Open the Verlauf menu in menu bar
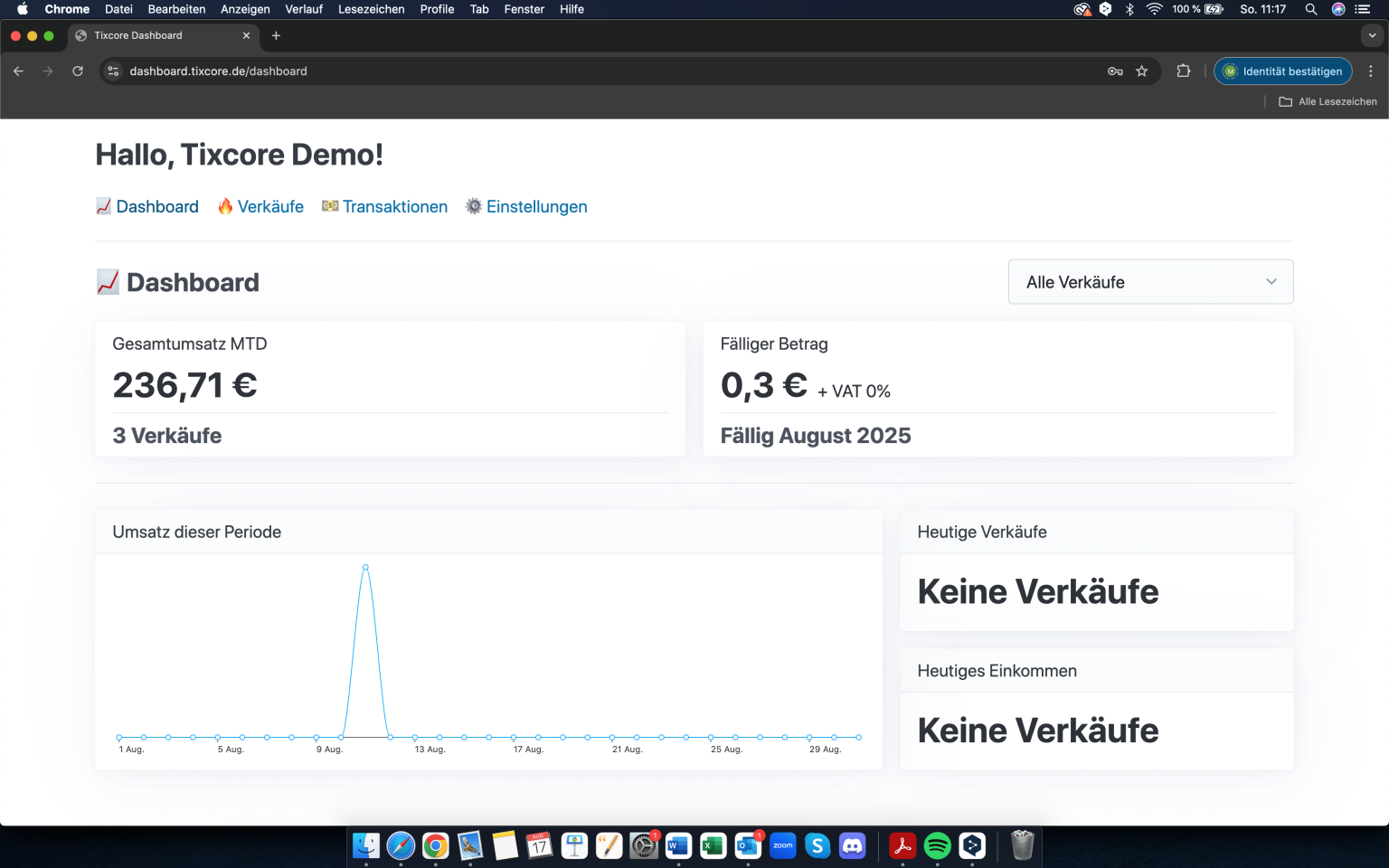 pyautogui.click(x=303, y=9)
